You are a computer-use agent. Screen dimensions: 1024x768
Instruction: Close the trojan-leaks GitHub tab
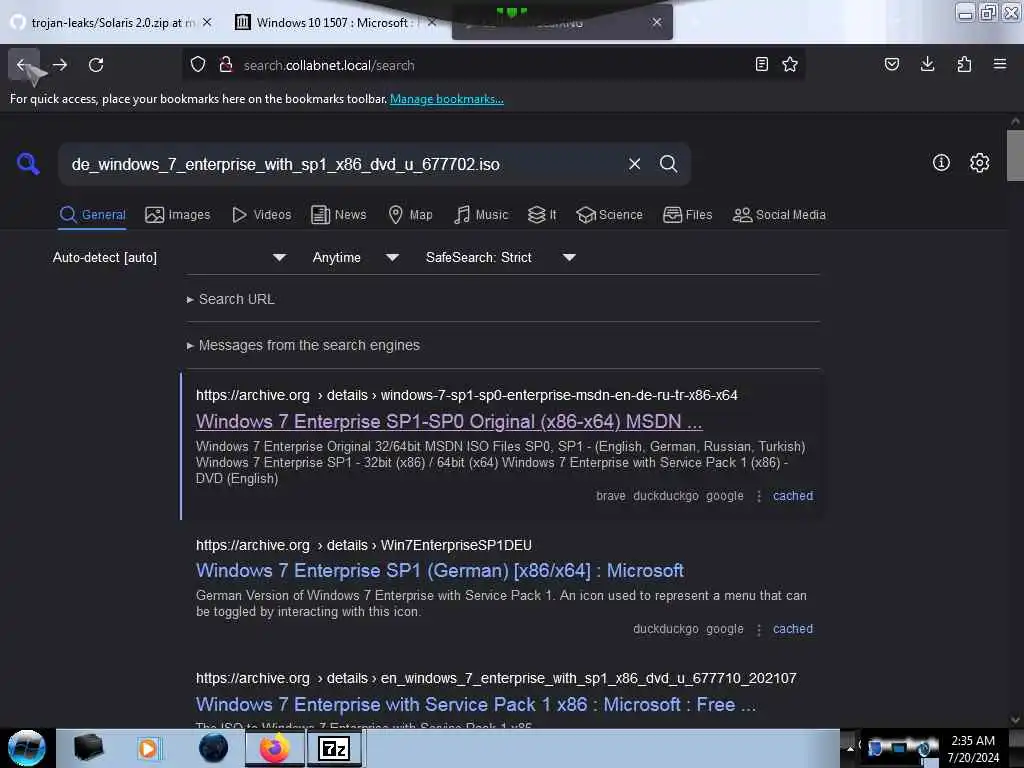(207, 22)
